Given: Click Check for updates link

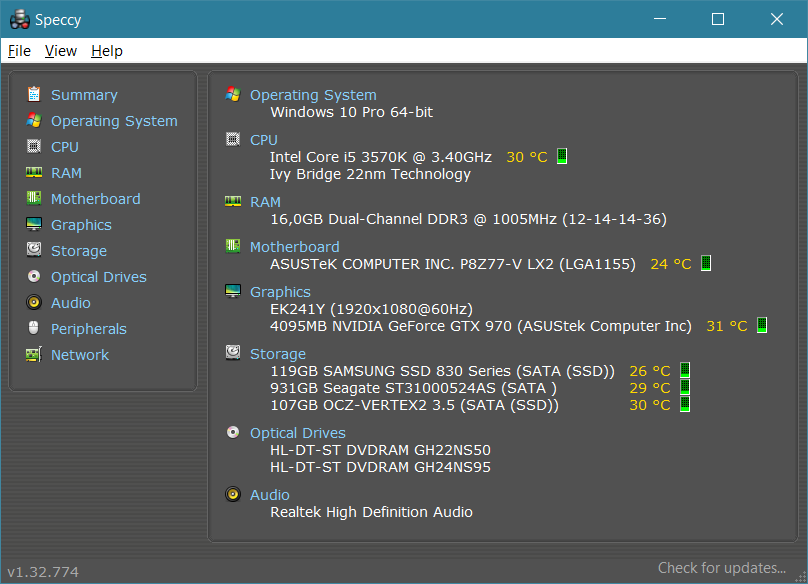Looking at the screenshot, I should (x=721, y=568).
